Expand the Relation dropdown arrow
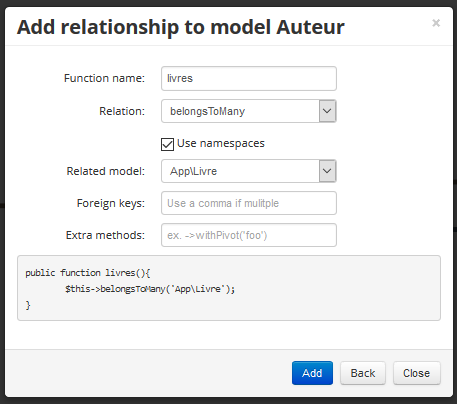Screen dimensions: 457x404 coord(327,111)
